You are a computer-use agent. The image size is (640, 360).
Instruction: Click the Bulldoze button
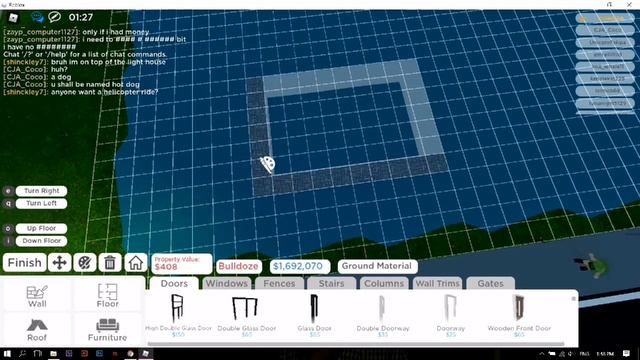coord(238,266)
